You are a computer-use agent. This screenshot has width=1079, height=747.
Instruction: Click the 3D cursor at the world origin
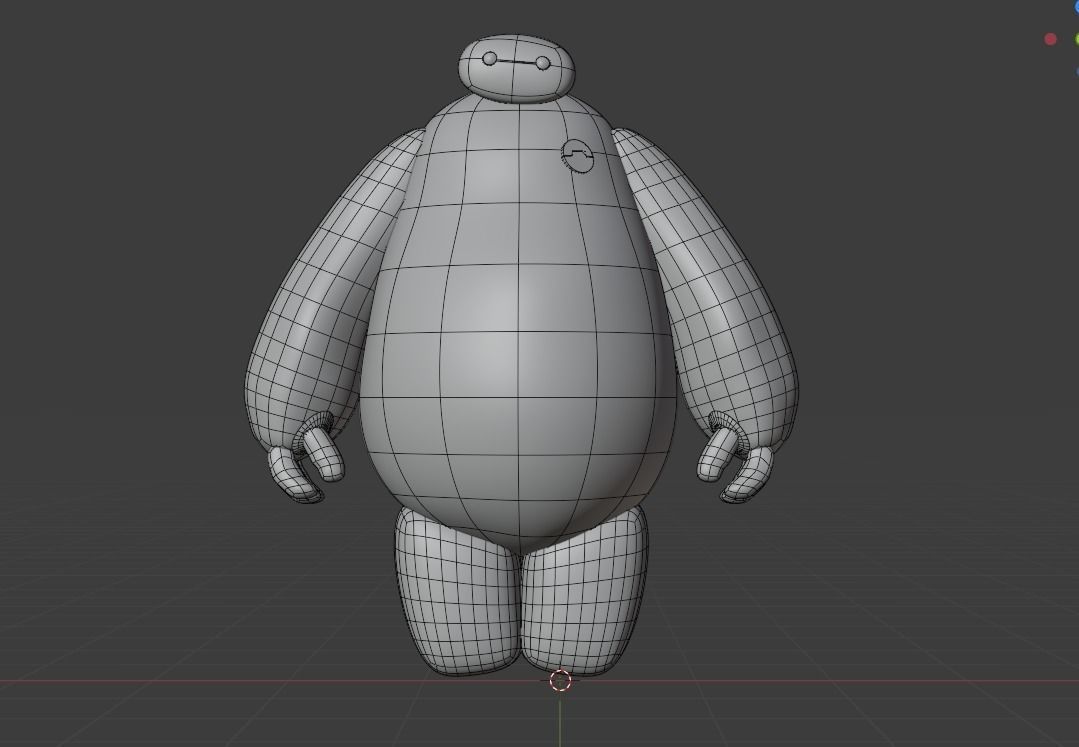pyautogui.click(x=560, y=680)
